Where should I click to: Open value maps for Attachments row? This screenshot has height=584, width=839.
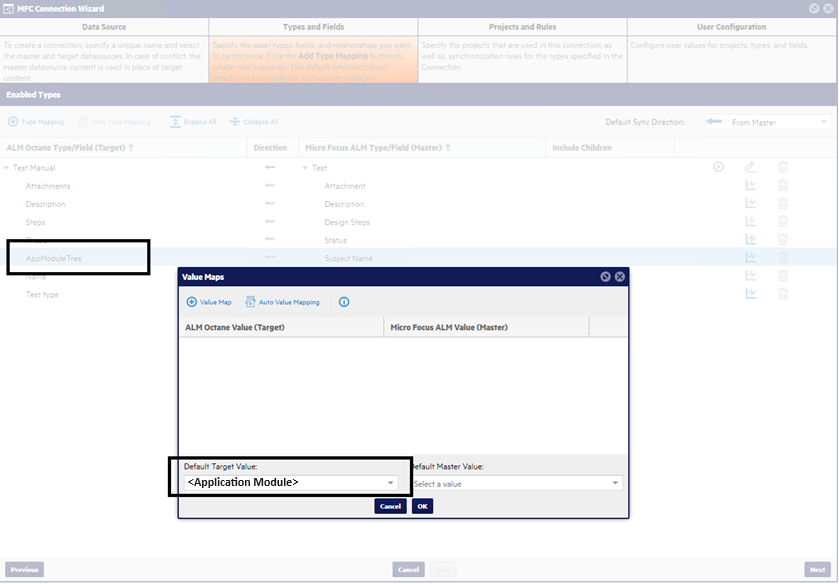pos(751,185)
